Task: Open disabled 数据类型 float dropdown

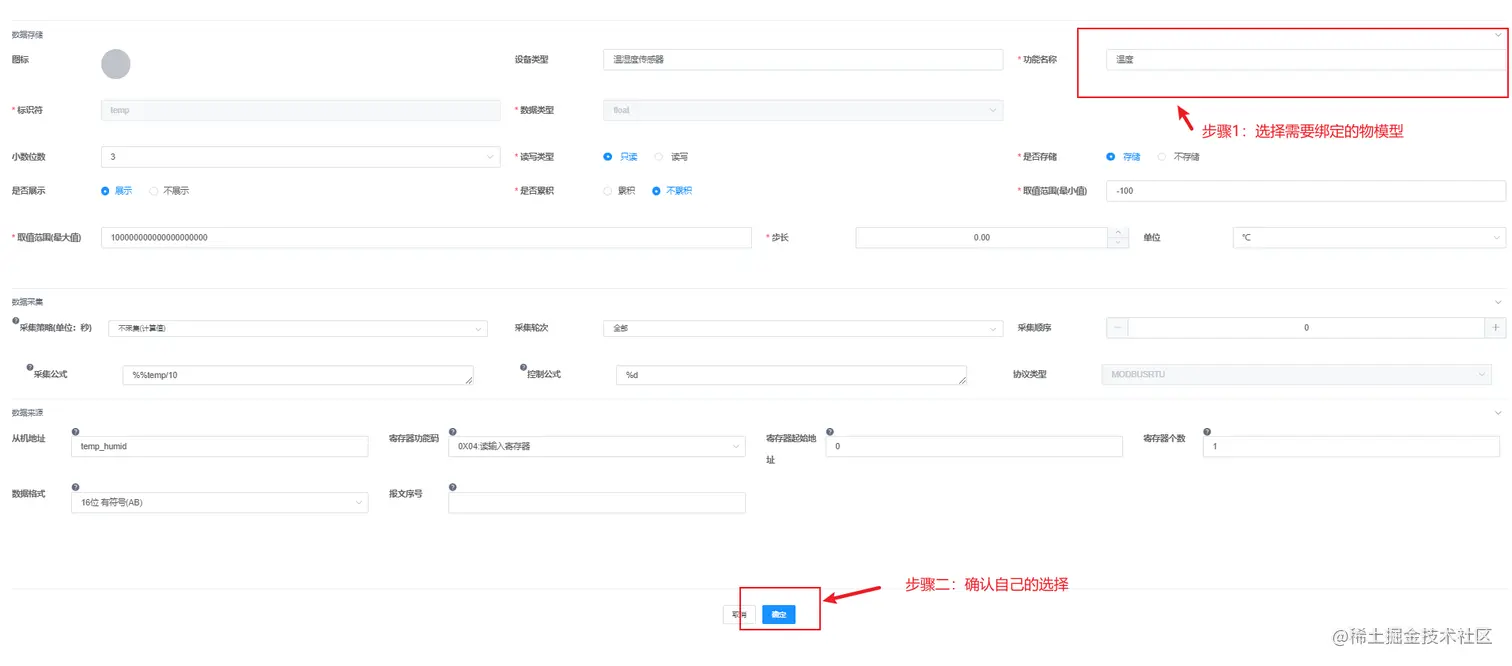Action: (x=803, y=110)
